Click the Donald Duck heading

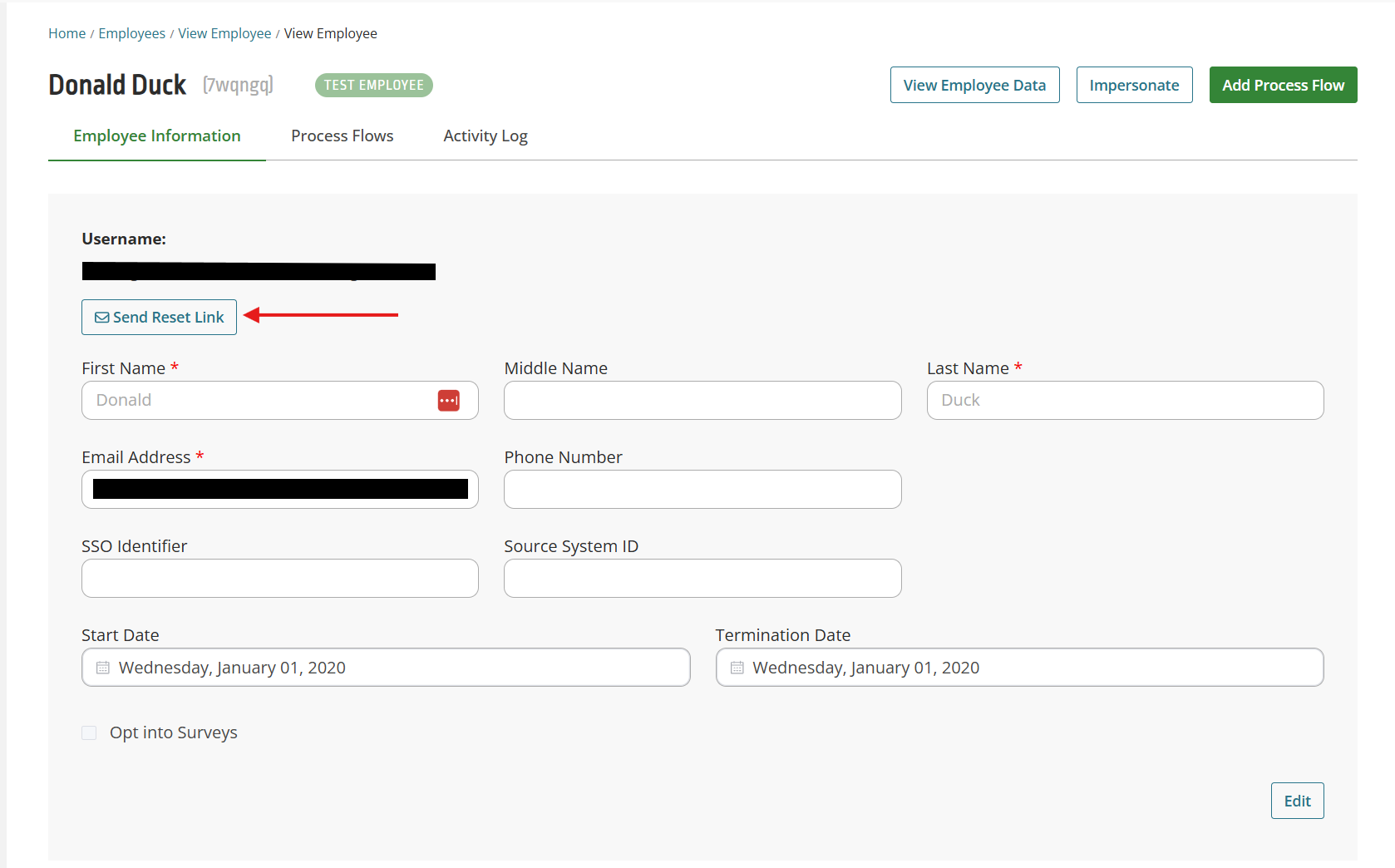click(x=117, y=85)
